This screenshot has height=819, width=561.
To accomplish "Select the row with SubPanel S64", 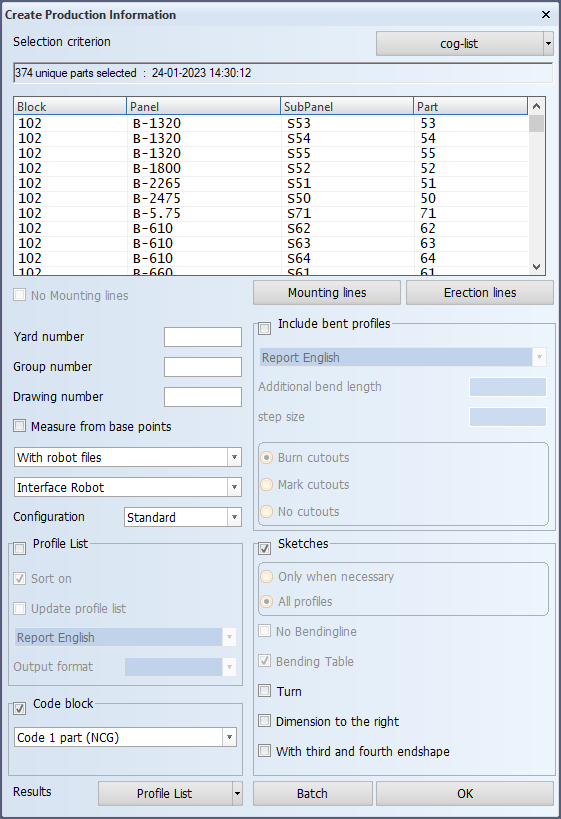I will click(x=271, y=259).
